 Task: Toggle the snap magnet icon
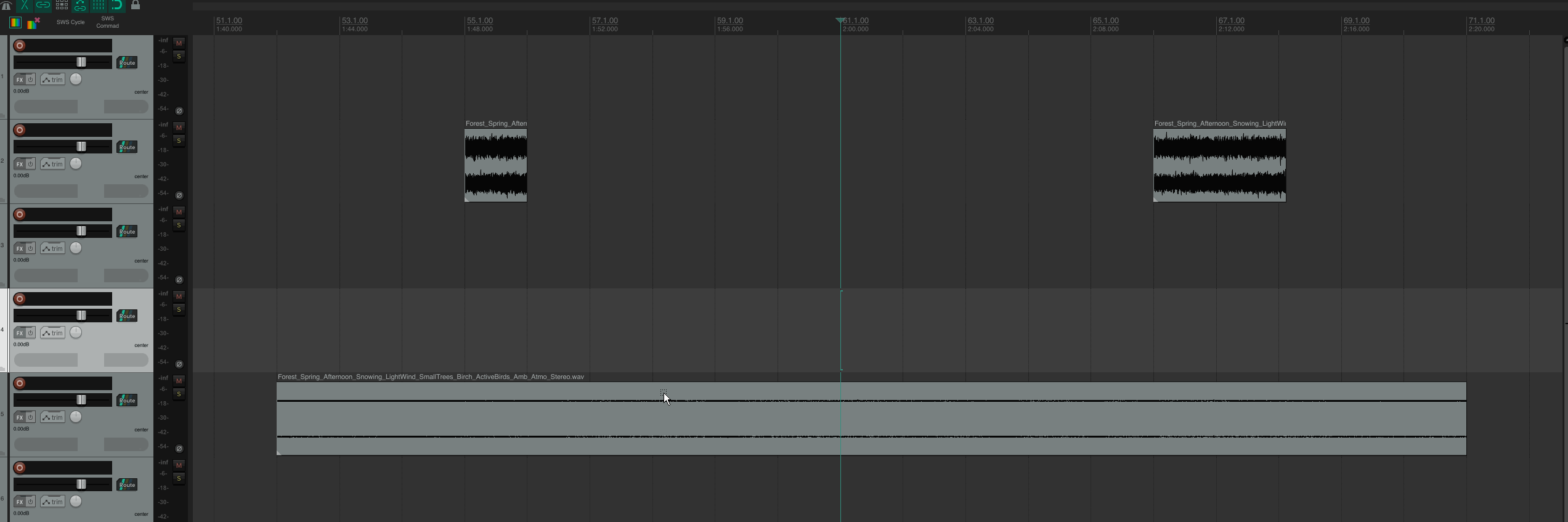[117, 6]
